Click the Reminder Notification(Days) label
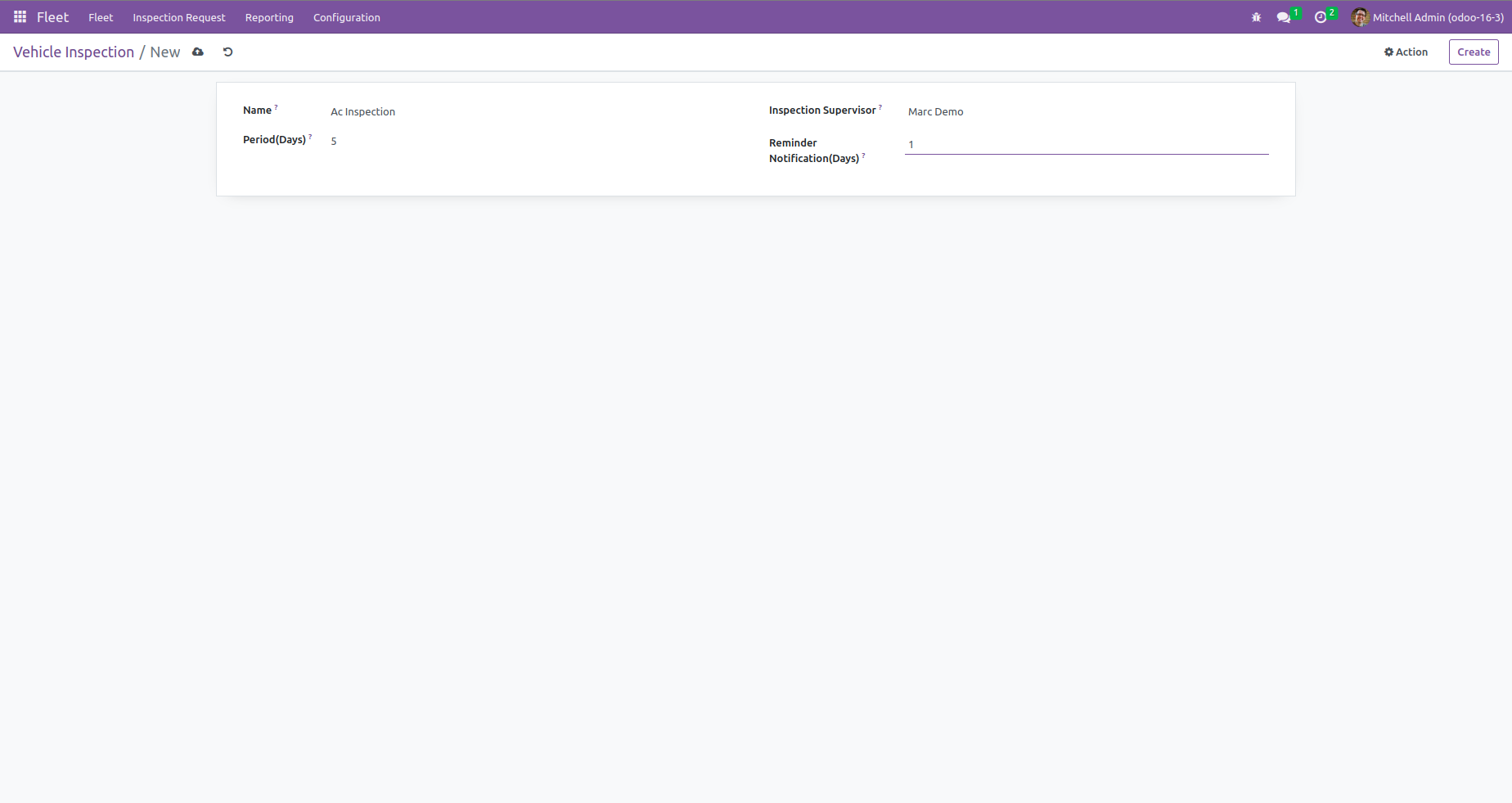This screenshot has height=803, width=1512. [814, 151]
